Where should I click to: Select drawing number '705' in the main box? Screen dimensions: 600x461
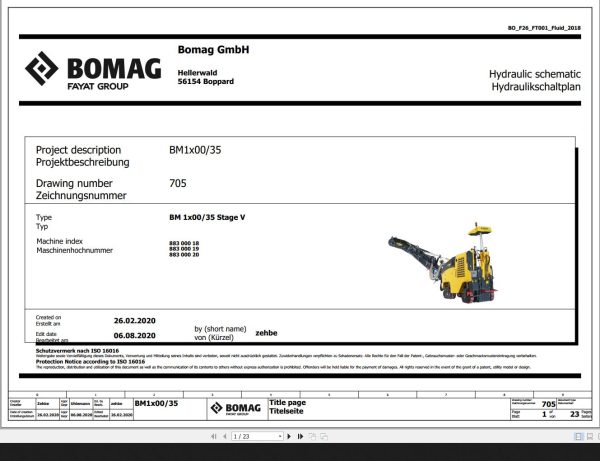tap(178, 183)
